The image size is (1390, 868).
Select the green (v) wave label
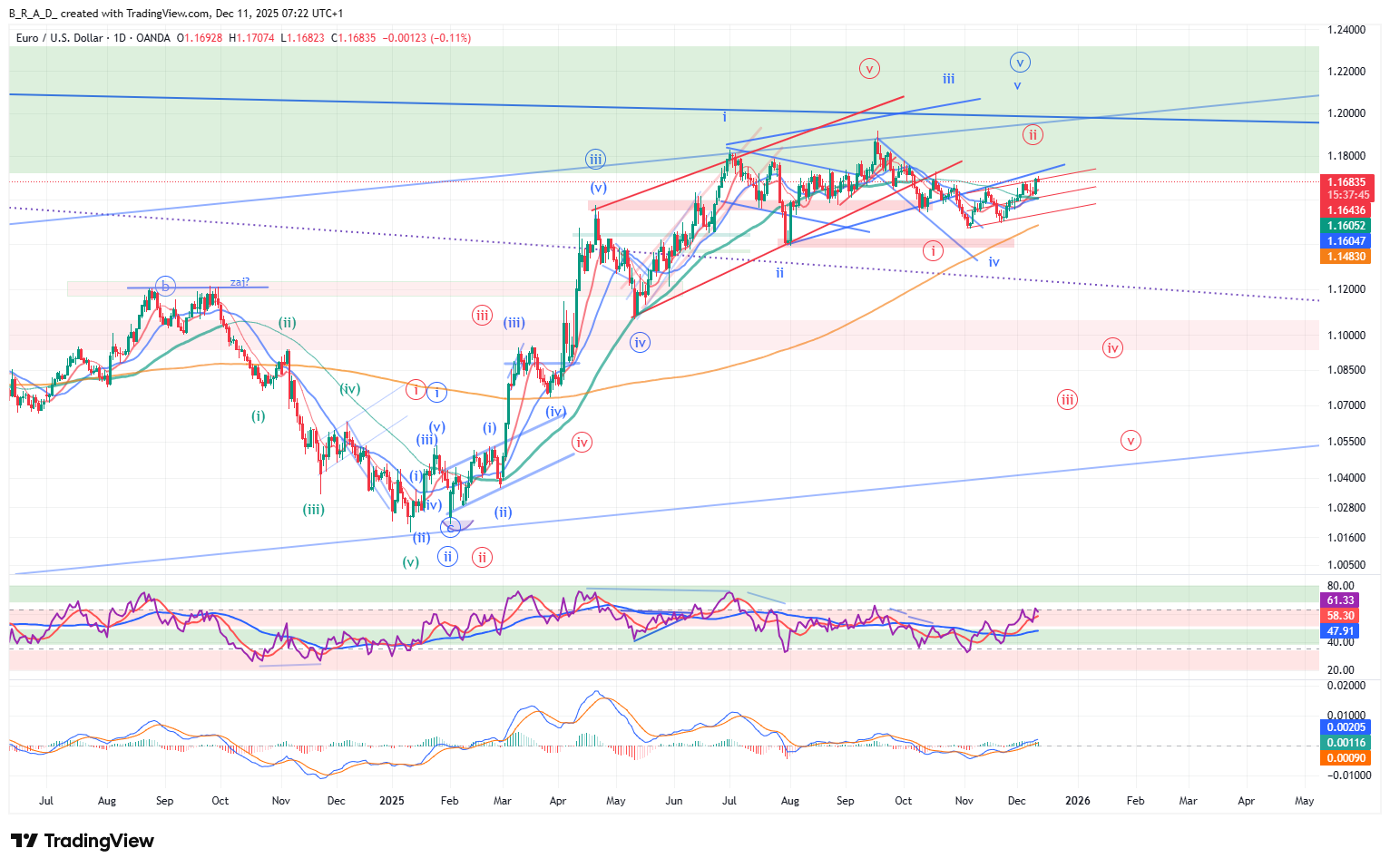(411, 561)
